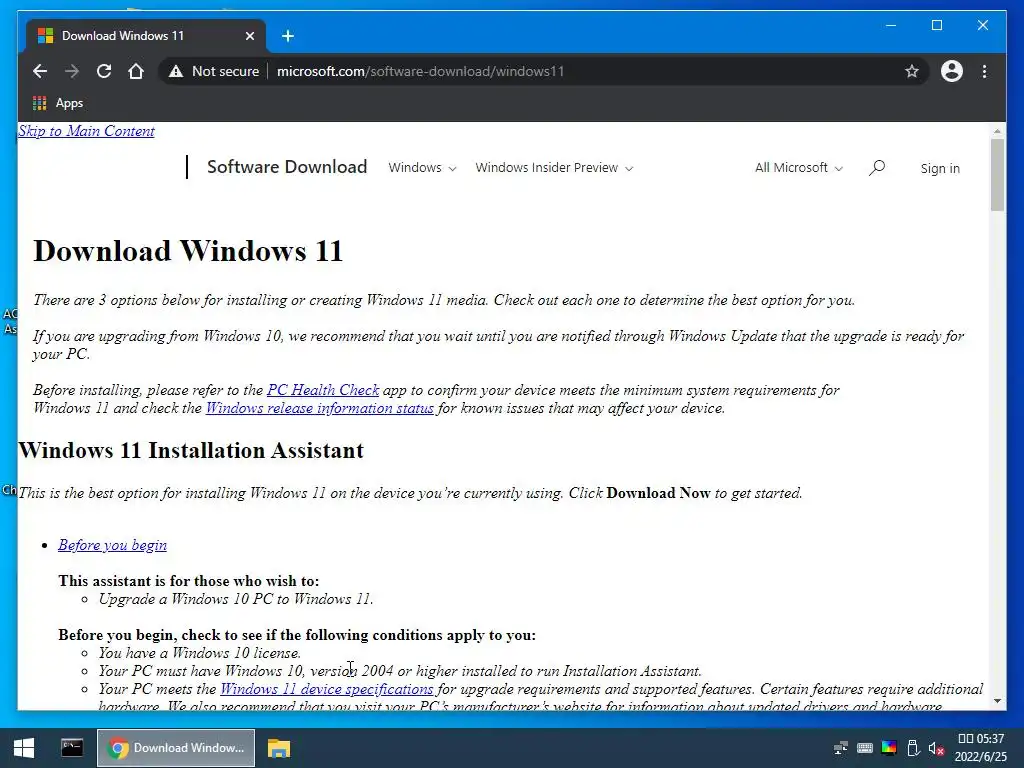This screenshot has height=768, width=1024.
Task: Bookmark this page with the star
Action: 912,71
